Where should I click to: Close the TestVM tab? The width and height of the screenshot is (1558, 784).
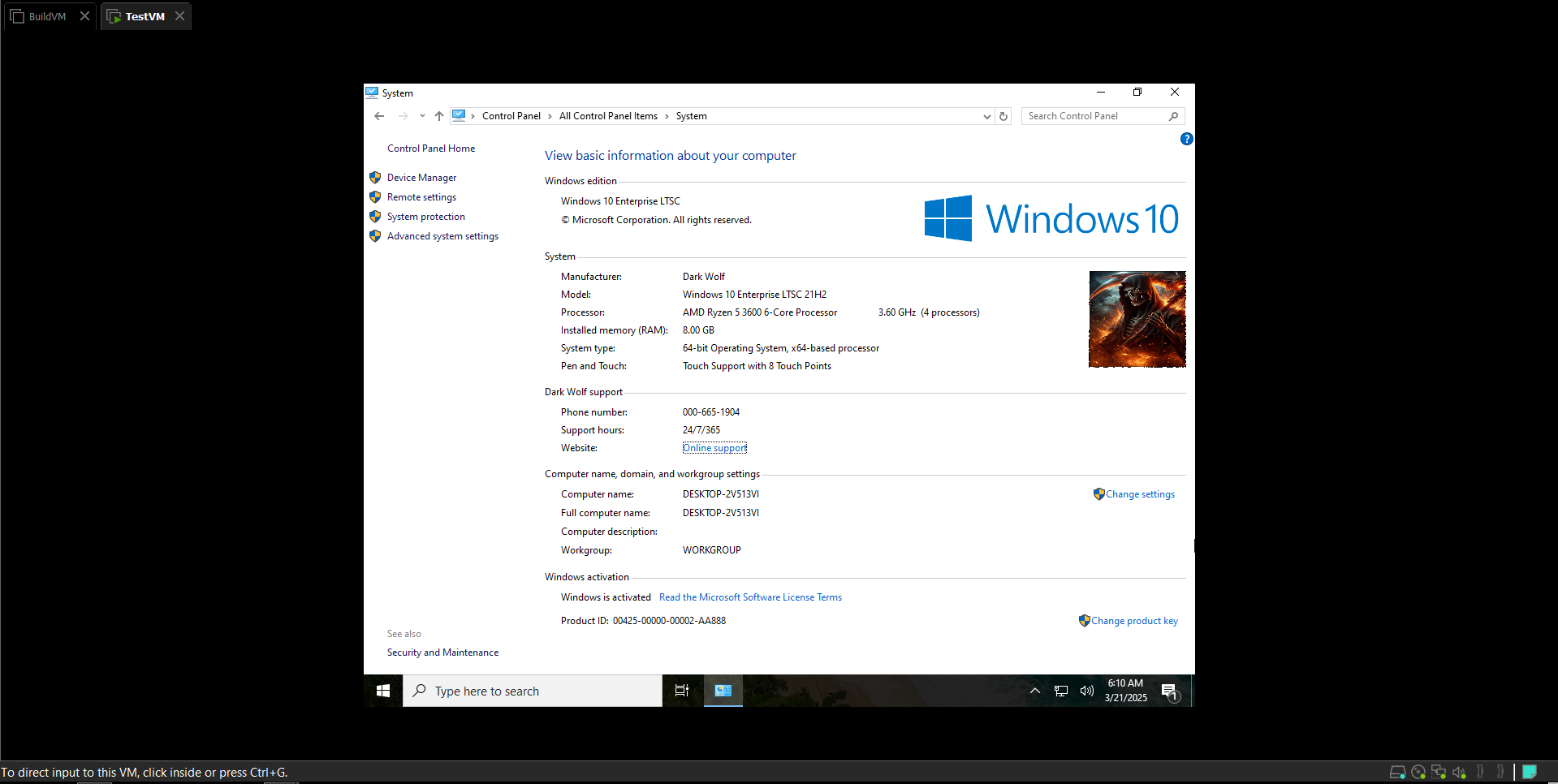[x=179, y=16]
